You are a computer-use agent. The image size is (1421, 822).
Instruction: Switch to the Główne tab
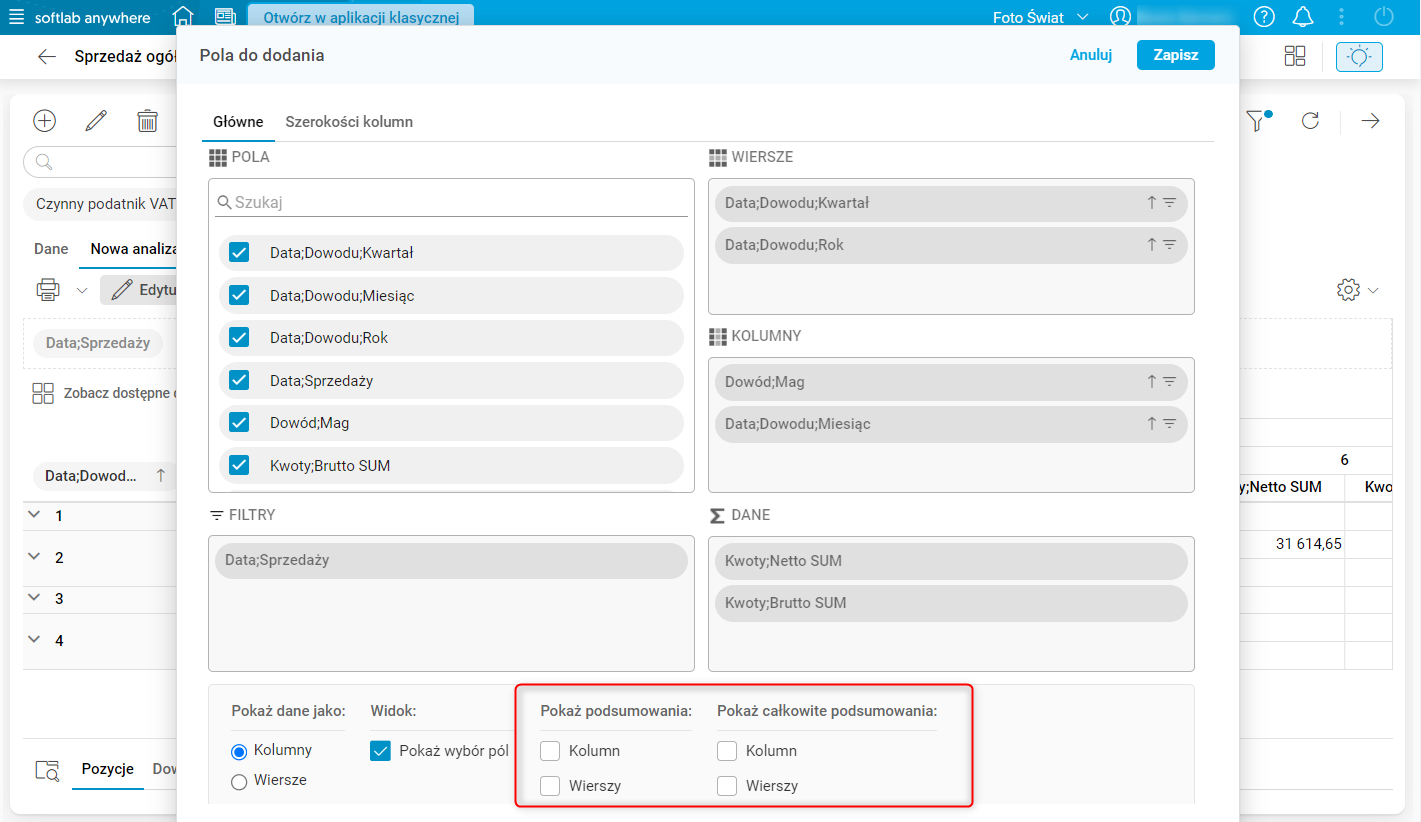click(238, 122)
